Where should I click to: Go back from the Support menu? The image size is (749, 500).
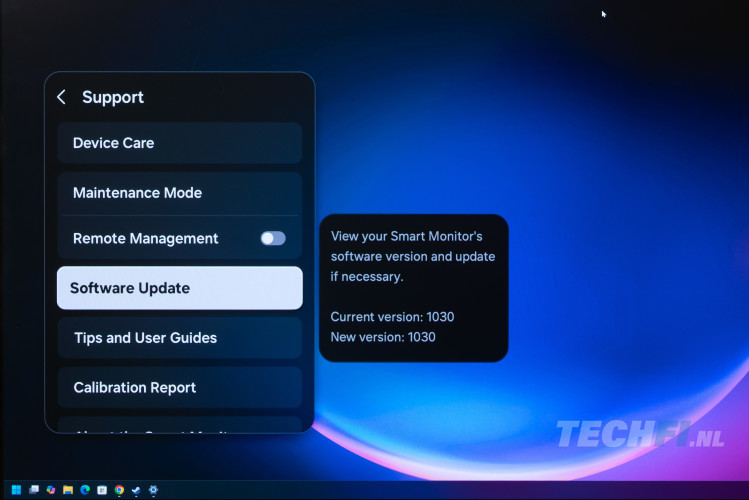pyautogui.click(x=62, y=97)
